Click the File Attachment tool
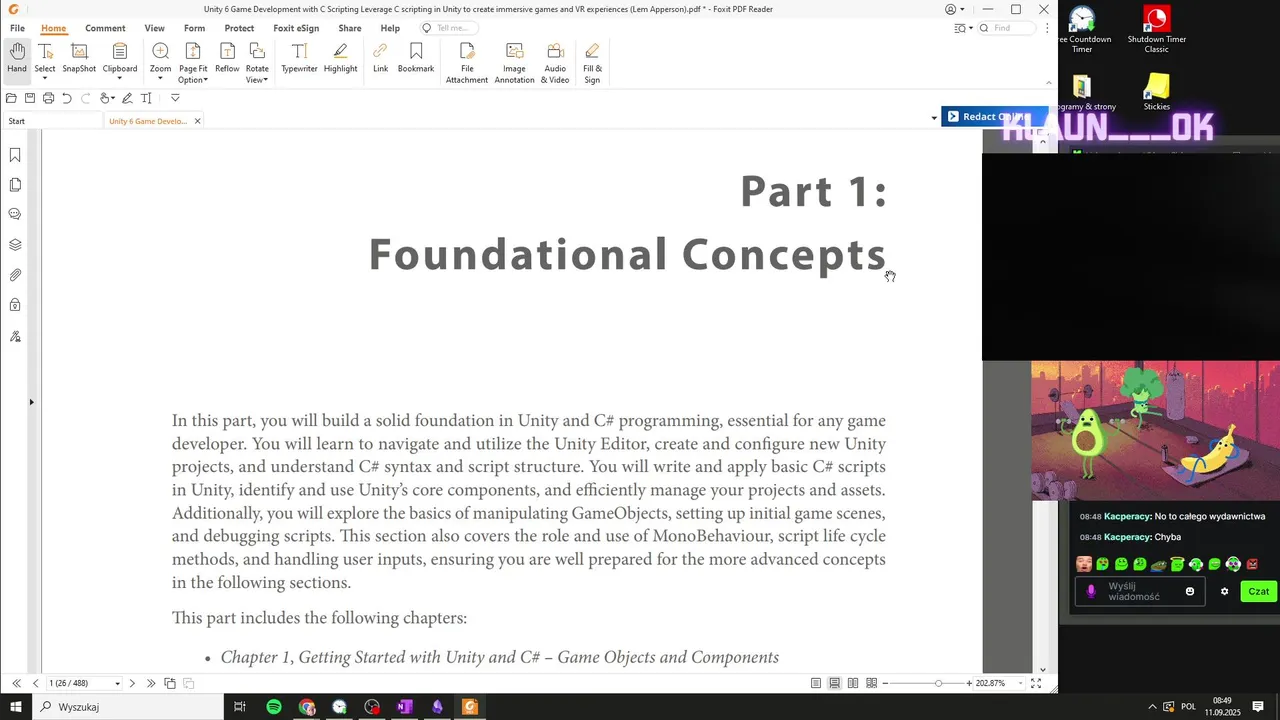The height and width of the screenshot is (720, 1280). [467, 63]
